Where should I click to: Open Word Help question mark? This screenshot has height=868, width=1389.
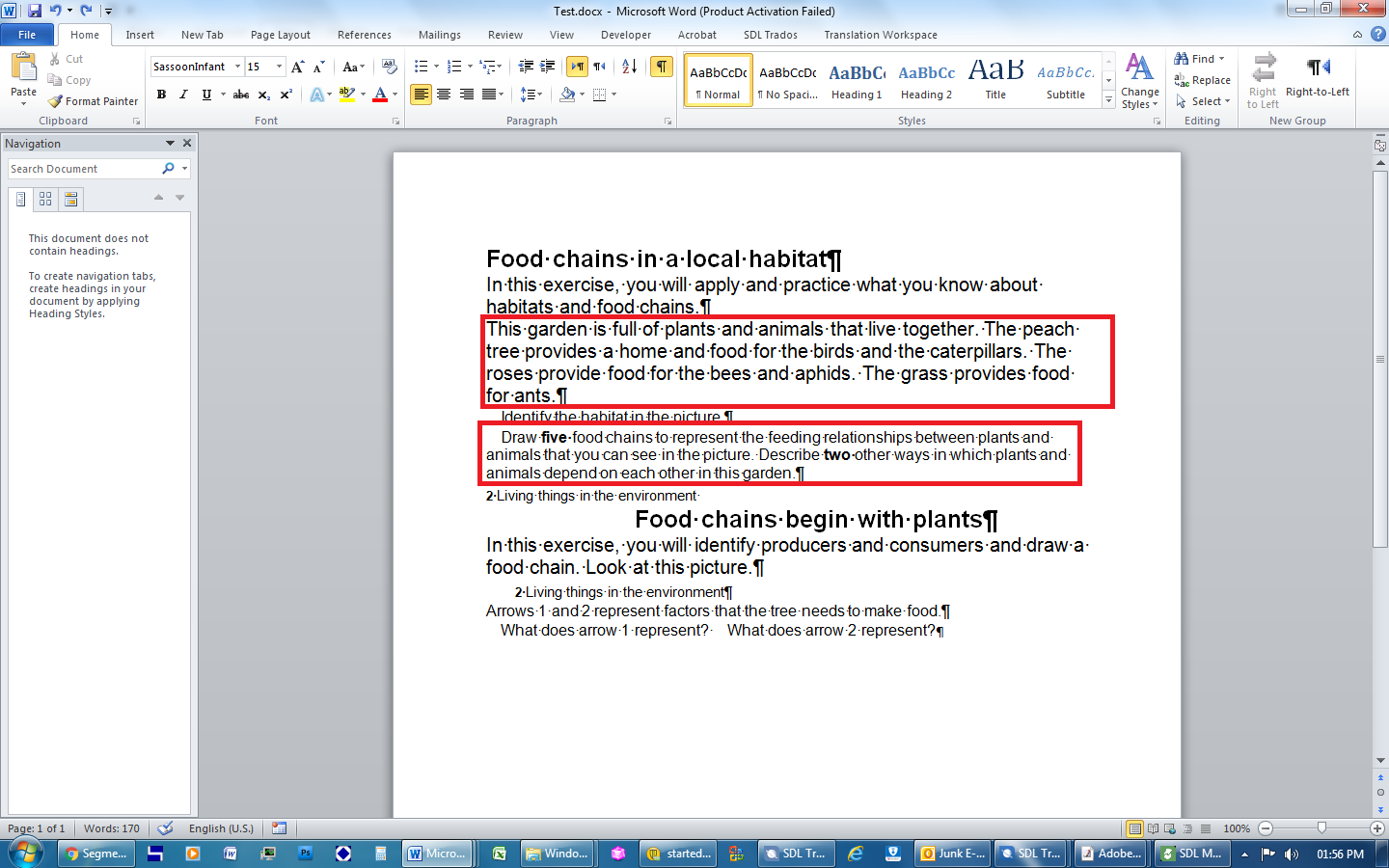[1377, 34]
